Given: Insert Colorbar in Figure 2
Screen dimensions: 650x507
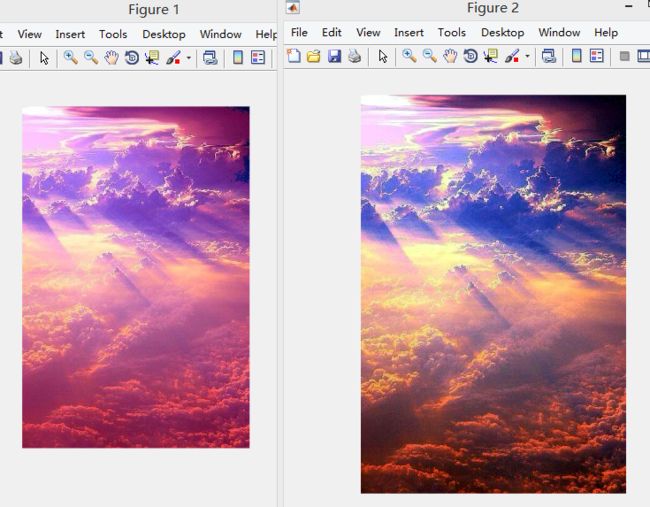Looking at the screenshot, I should coord(576,56).
